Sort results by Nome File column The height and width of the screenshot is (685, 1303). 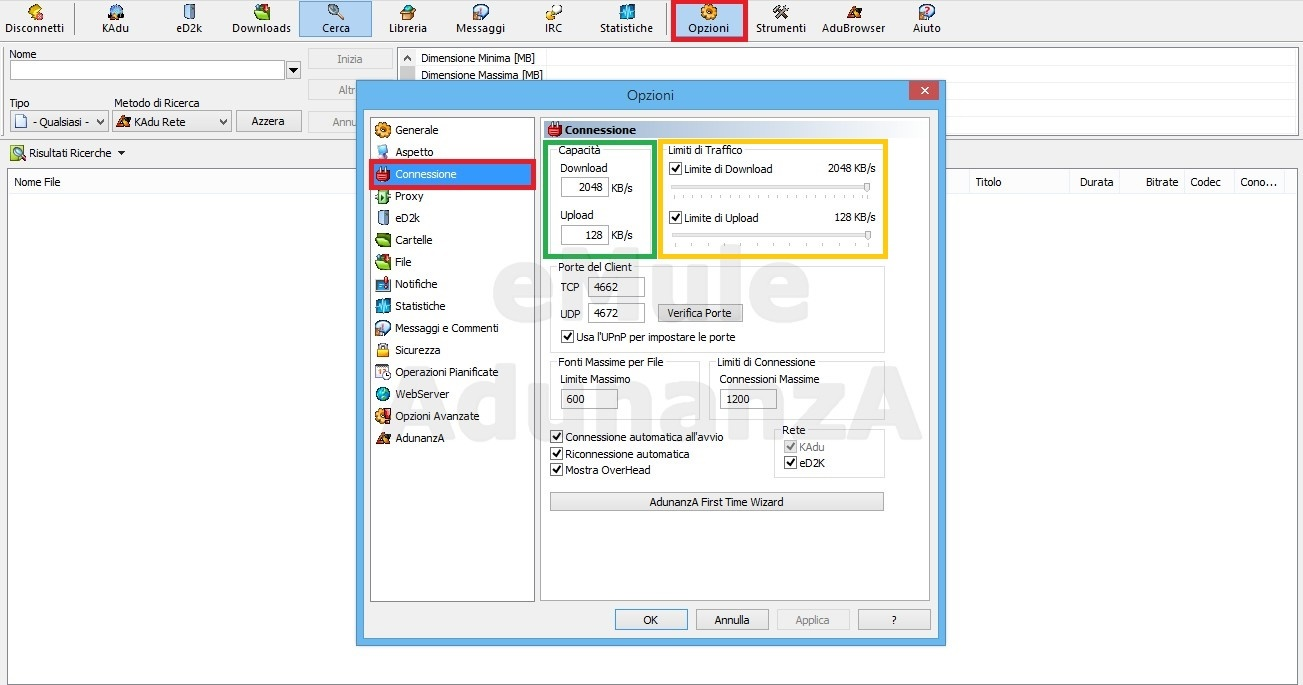coord(37,182)
